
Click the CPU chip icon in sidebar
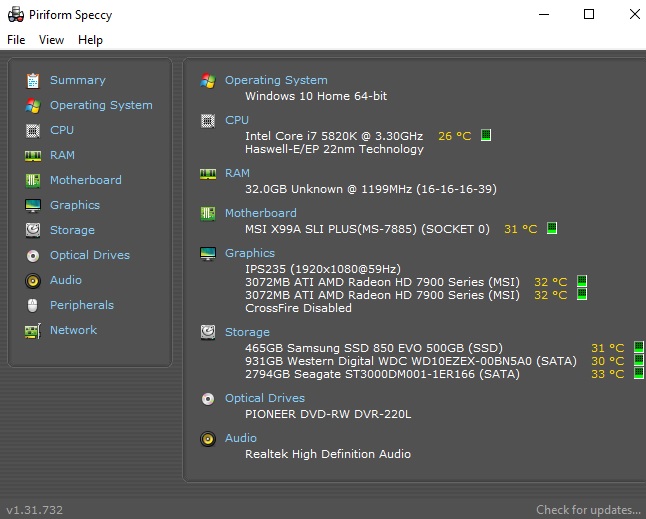33,131
